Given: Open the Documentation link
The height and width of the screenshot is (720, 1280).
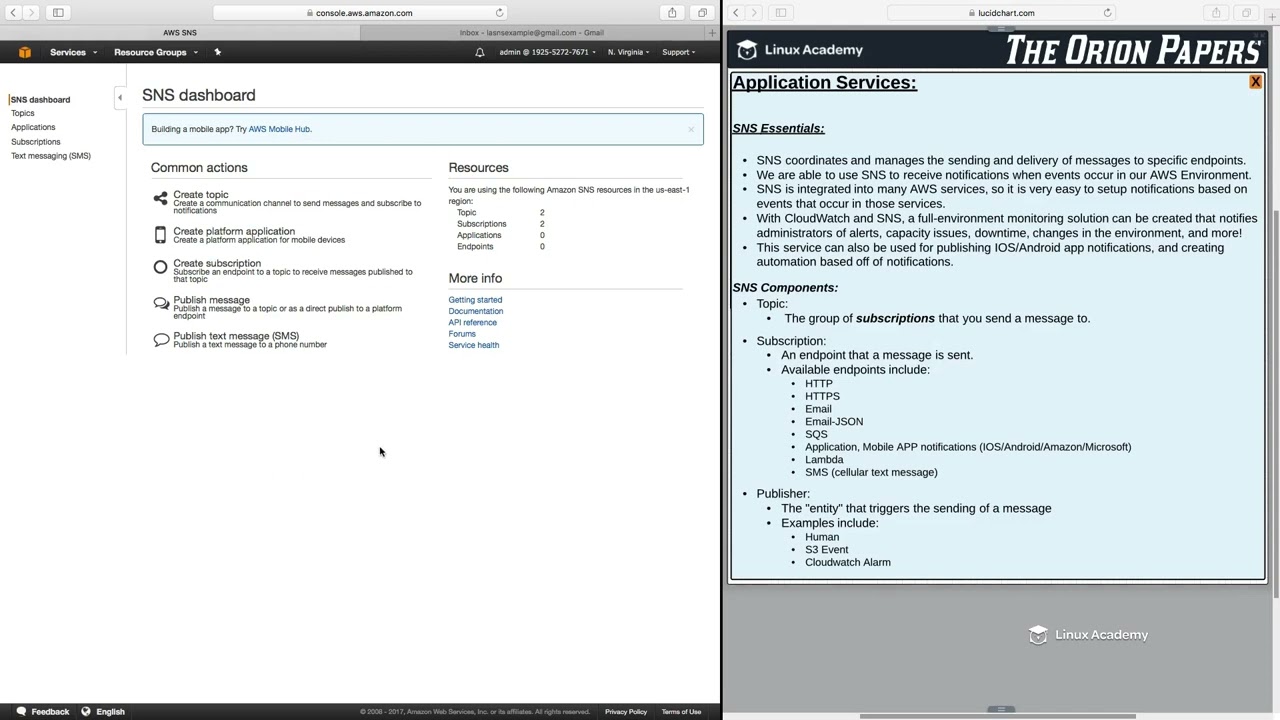Looking at the screenshot, I should pos(476,311).
